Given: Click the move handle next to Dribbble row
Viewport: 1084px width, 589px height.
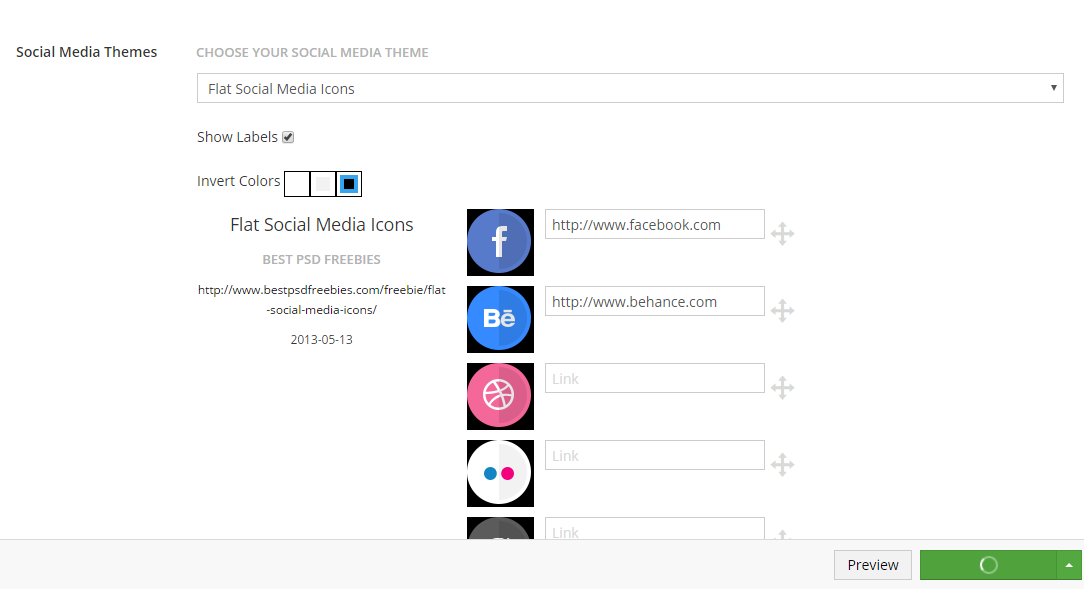Looking at the screenshot, I should (782, 388).
